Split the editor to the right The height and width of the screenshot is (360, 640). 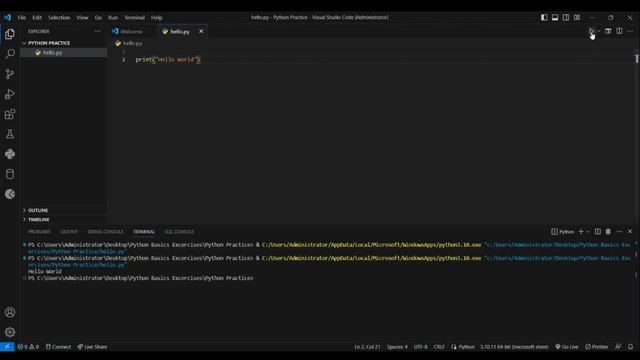coord(619,31)
